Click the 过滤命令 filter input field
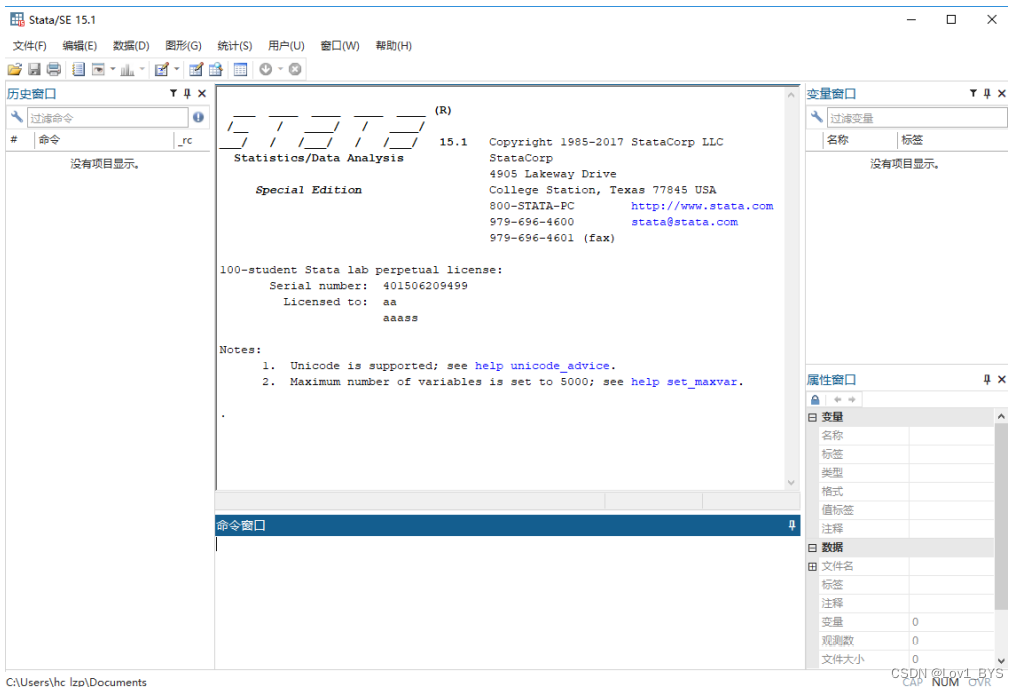The width and height of the screenshot is (1019, 689). tap(107, 118)
